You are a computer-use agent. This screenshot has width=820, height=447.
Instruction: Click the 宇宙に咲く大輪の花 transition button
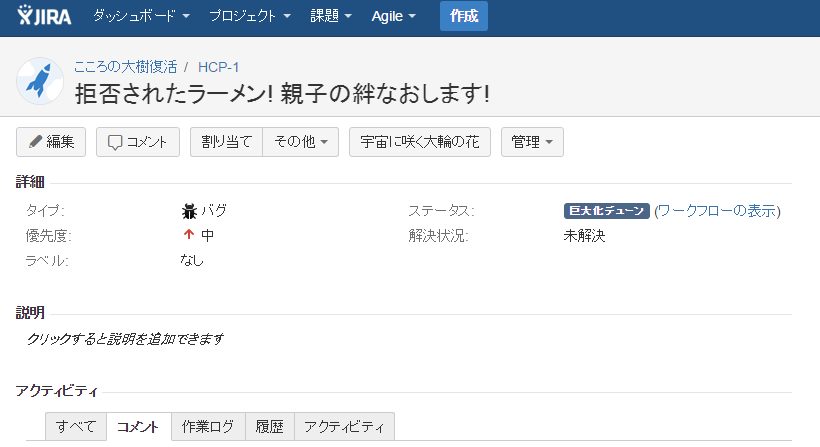(420, 142)
